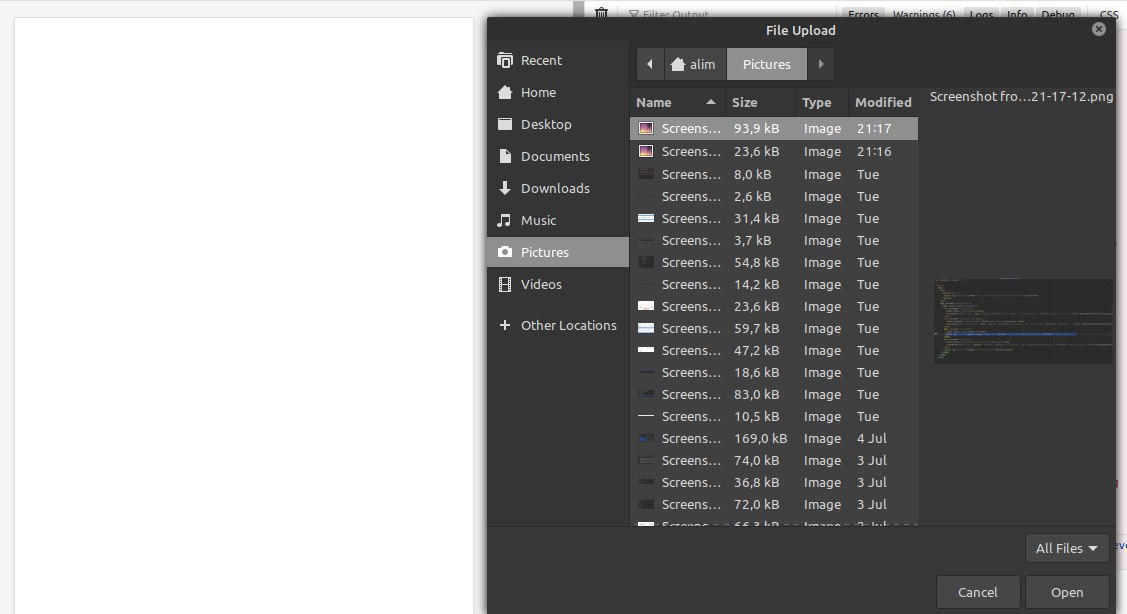Select the Pictures folder in sidebar
The height and width of the screenshot is (614, 1127).
tap(558, 252)
